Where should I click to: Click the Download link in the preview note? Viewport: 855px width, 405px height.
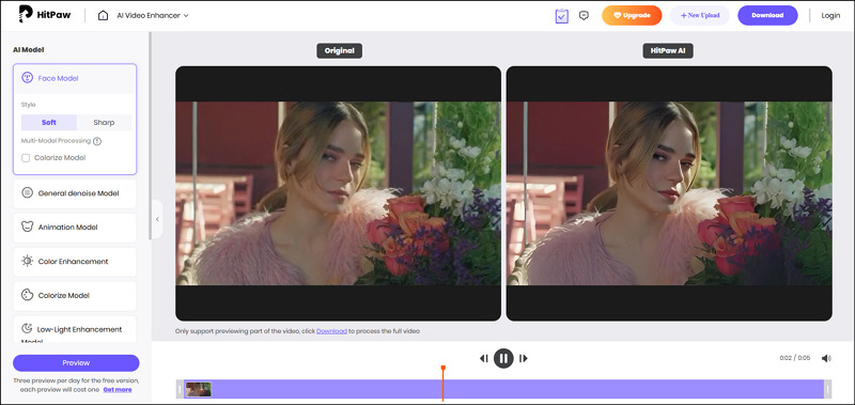click(x=332, y=331)
